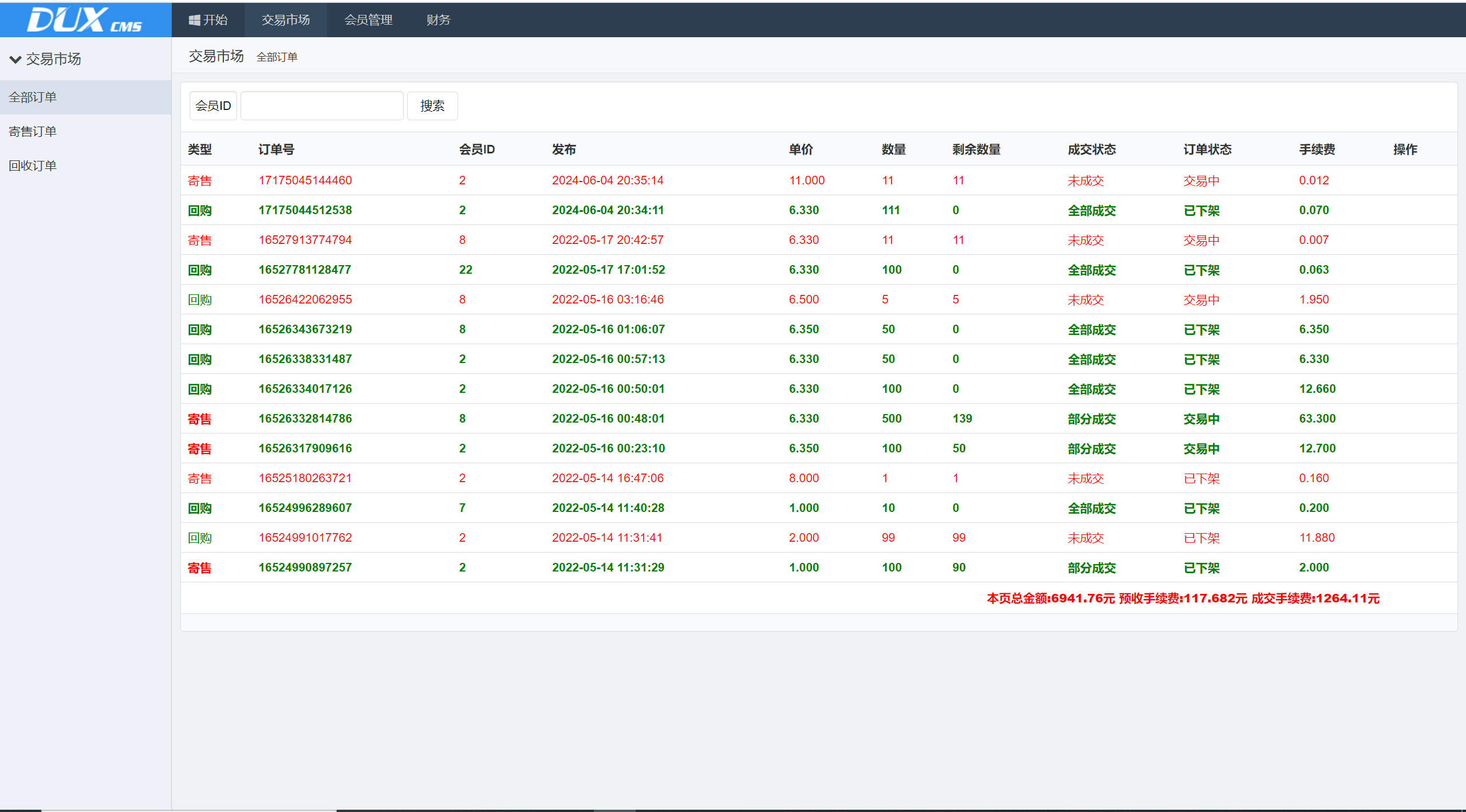Open the 交易市场 top menu tab
Viewport: 1466px width, 812px height.
[286, 20]
